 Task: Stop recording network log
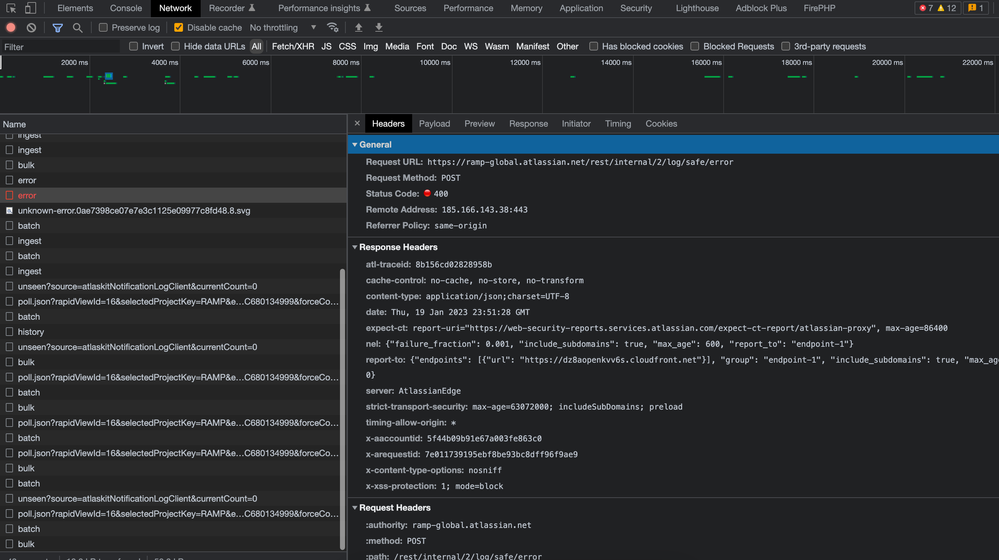(11, 27)
